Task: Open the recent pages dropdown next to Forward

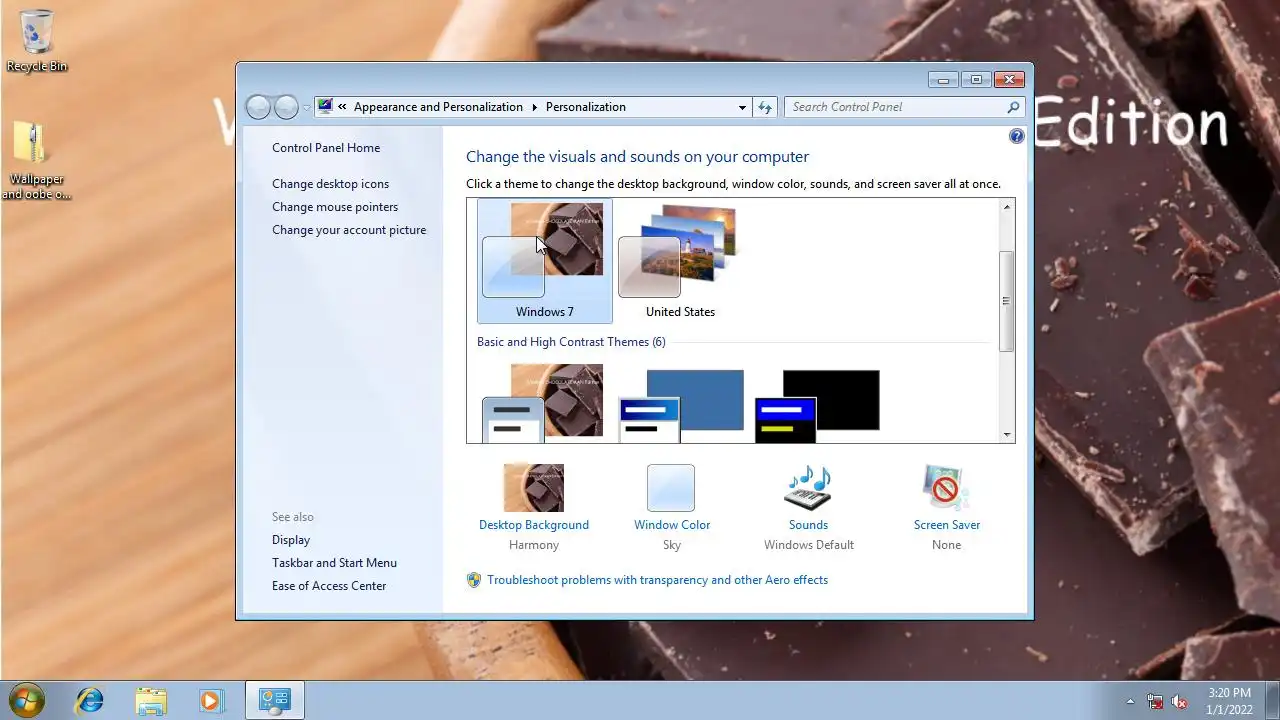Action: [x=307, y=108]
